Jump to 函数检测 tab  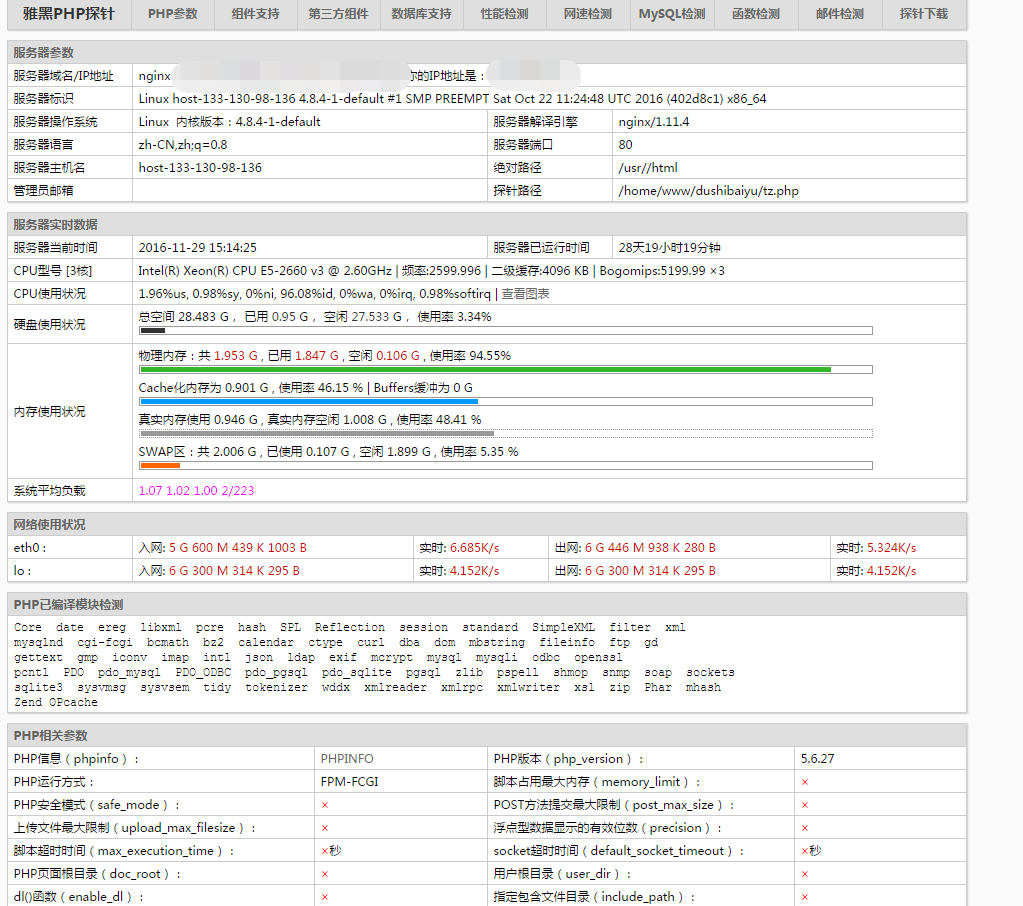(756, 14)
